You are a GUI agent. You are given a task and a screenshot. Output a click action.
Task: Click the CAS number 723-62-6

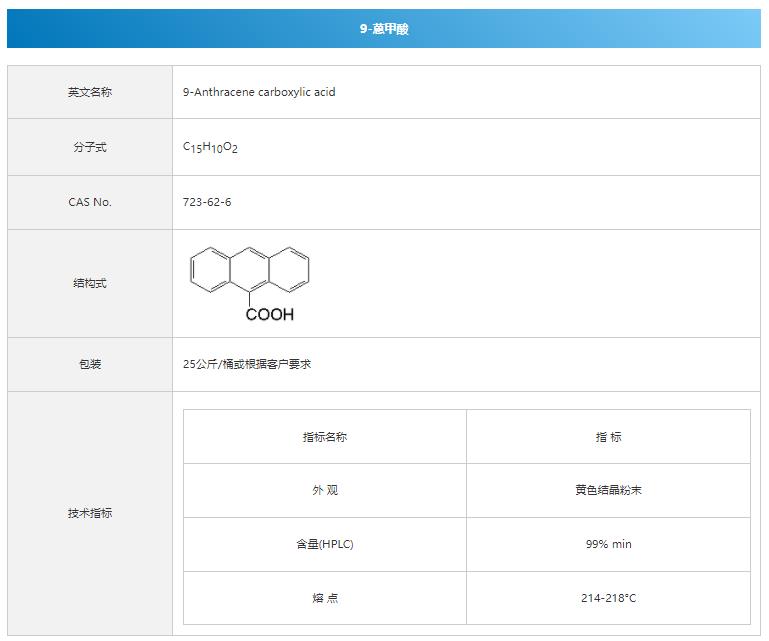click(x=207, y=202)
